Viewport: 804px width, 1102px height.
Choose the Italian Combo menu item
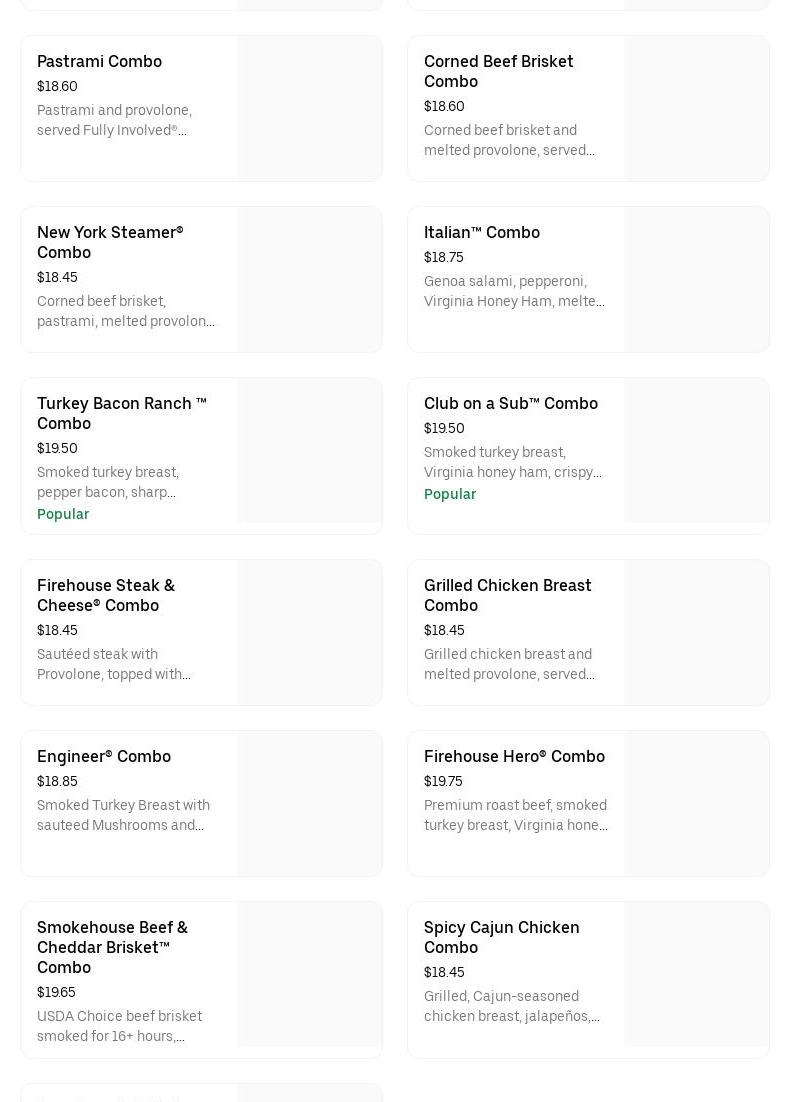point(481,232)
